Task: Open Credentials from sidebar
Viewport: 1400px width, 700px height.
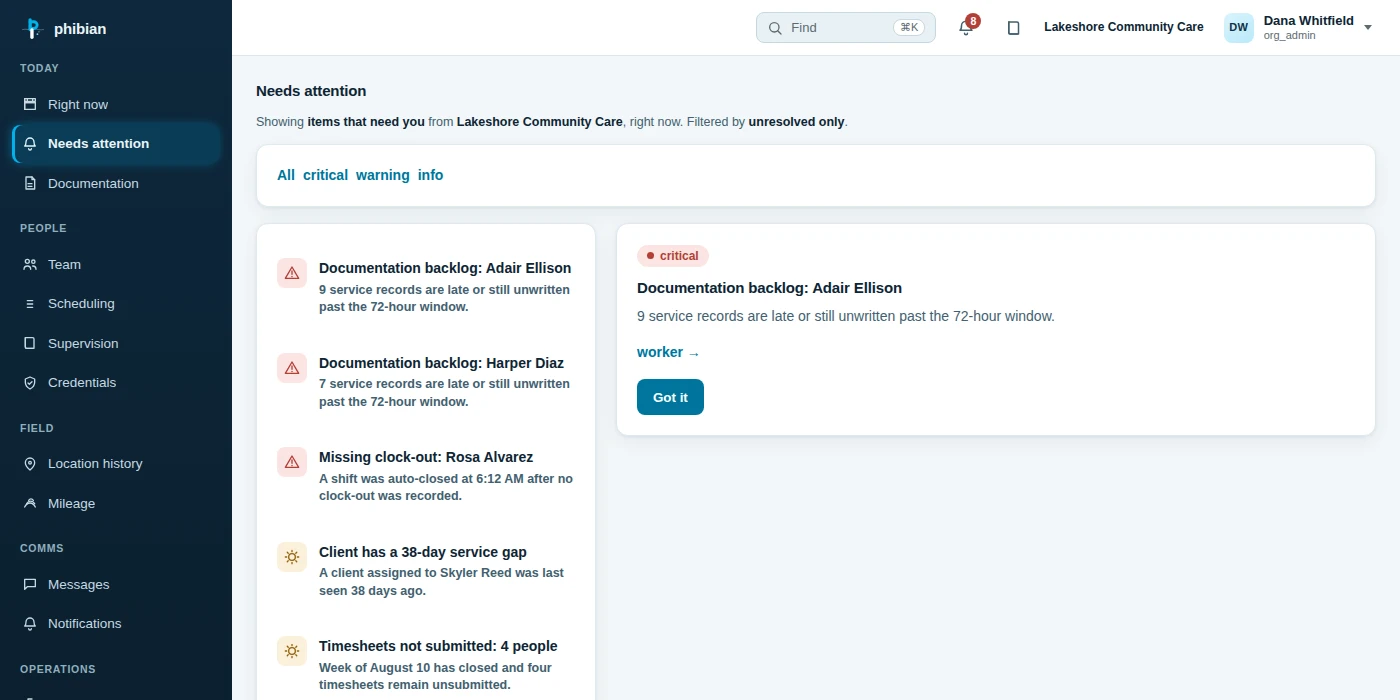Action: click(116, 383)
